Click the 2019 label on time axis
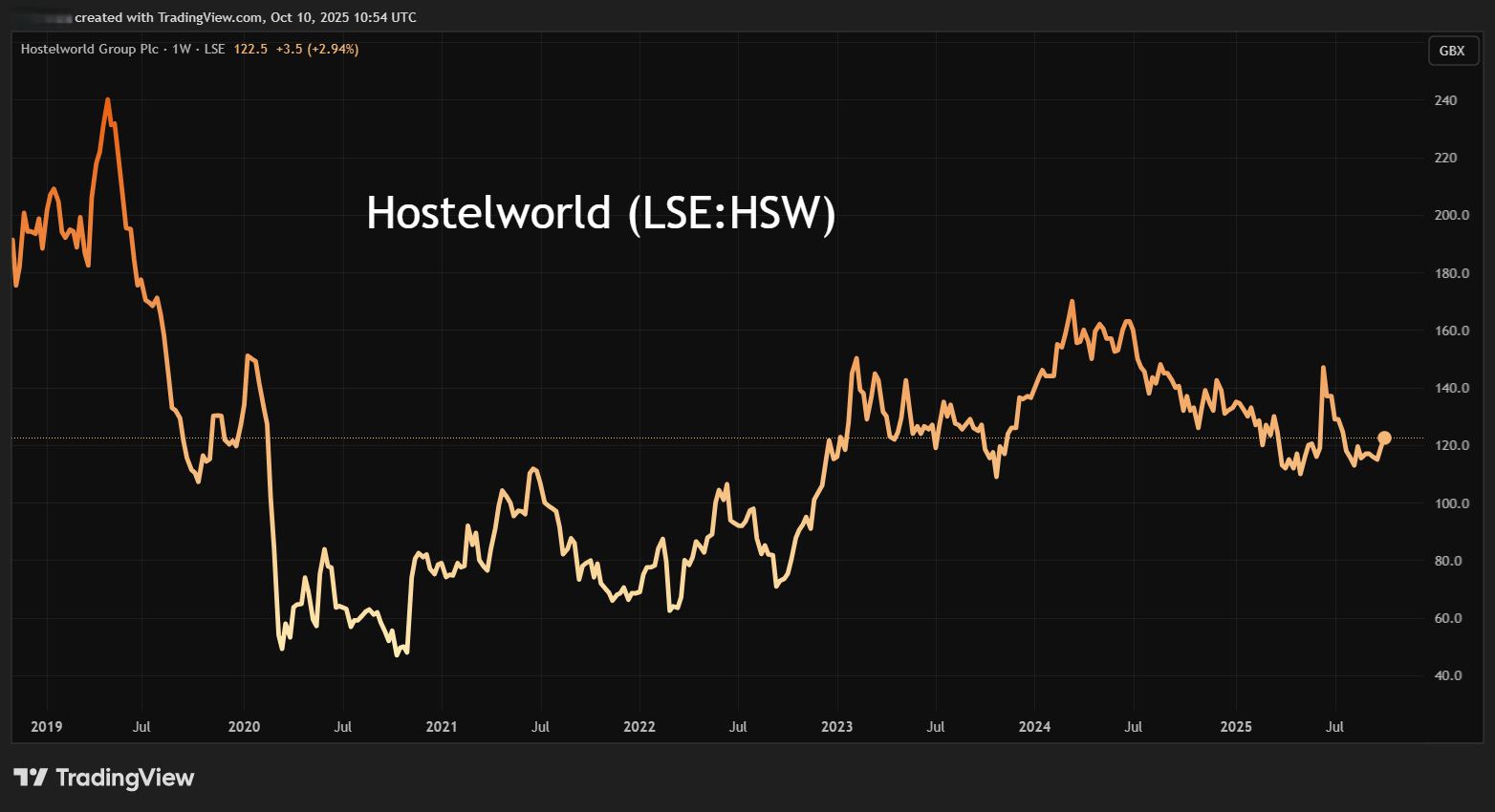Image resolution: width=1495 pixels, height=812 pixels. [x=46, y=727]
